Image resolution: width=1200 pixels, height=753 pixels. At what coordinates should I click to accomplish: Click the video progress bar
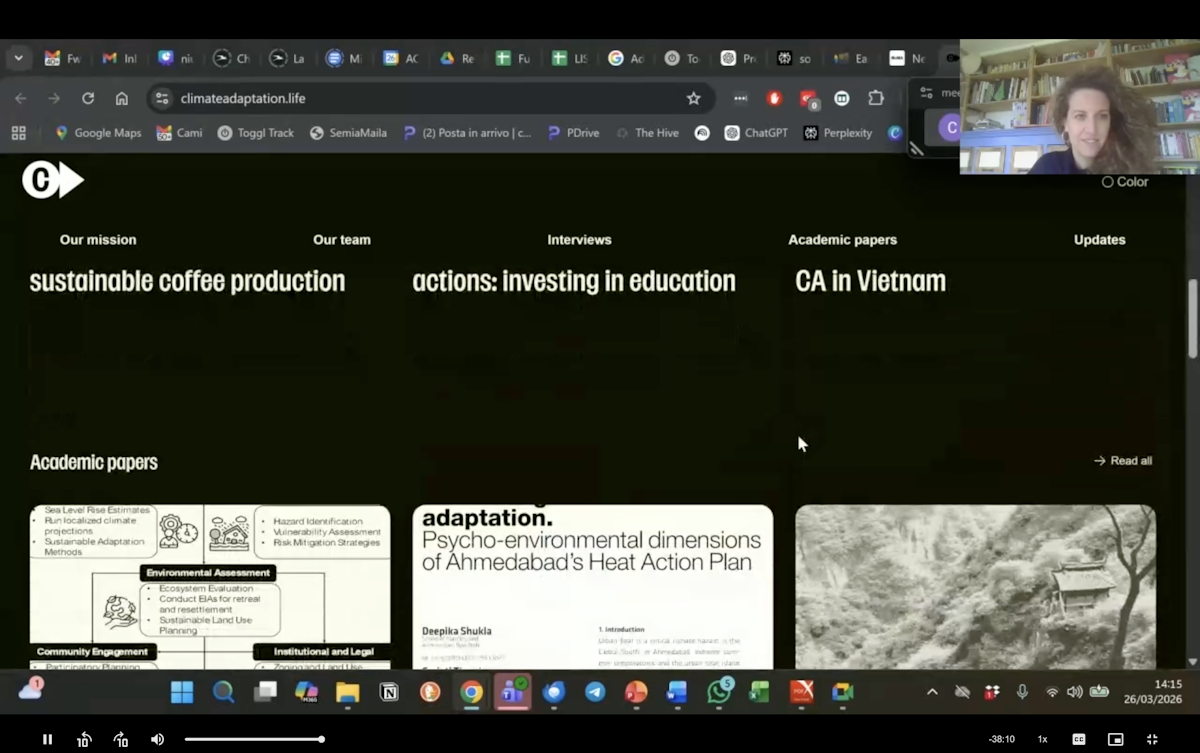[x=253, y=739]
